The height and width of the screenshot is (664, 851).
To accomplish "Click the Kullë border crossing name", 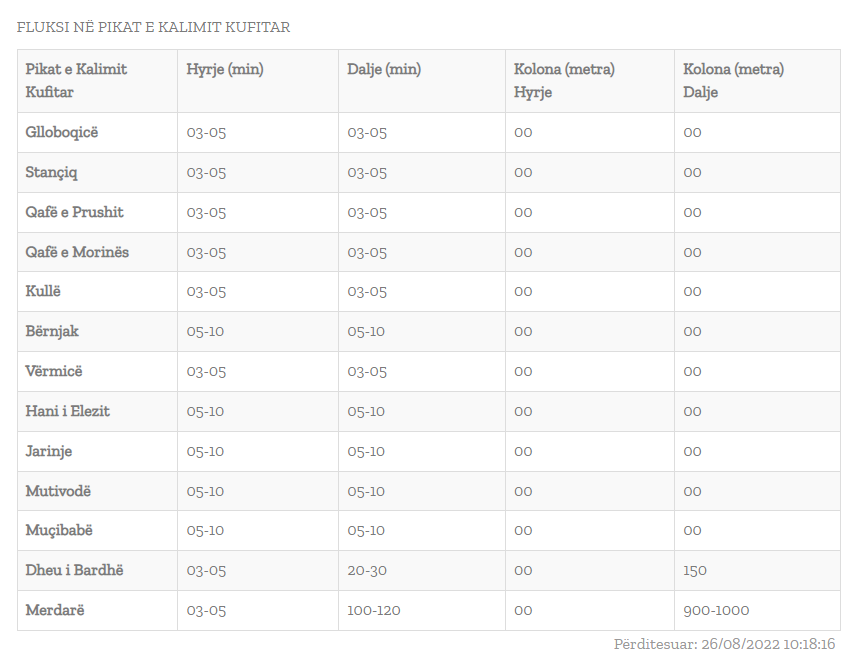I will pyautogui.click(x=43, y=291).
